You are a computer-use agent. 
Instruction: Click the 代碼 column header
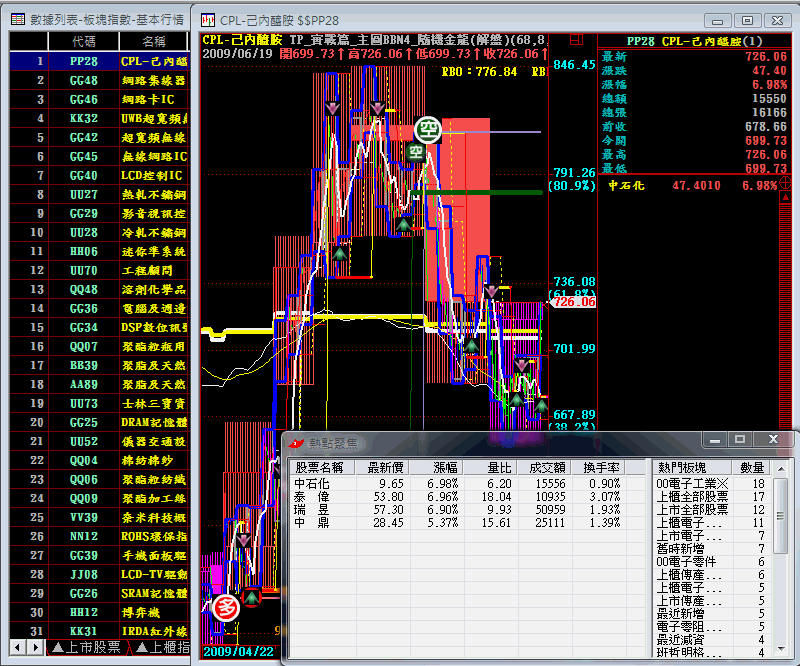pos(84,41)
